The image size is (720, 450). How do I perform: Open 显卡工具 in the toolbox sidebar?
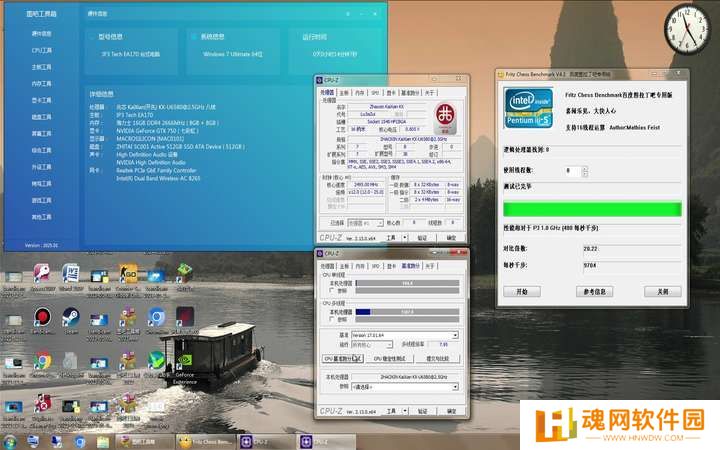pyautogui.click(x=41, y=100)
